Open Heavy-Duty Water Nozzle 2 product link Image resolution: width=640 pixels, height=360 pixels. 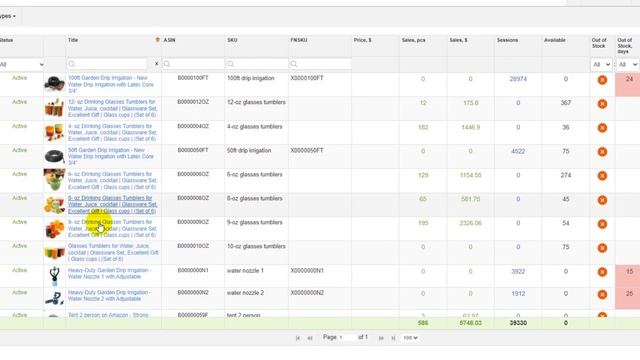(x=109, y=296)
